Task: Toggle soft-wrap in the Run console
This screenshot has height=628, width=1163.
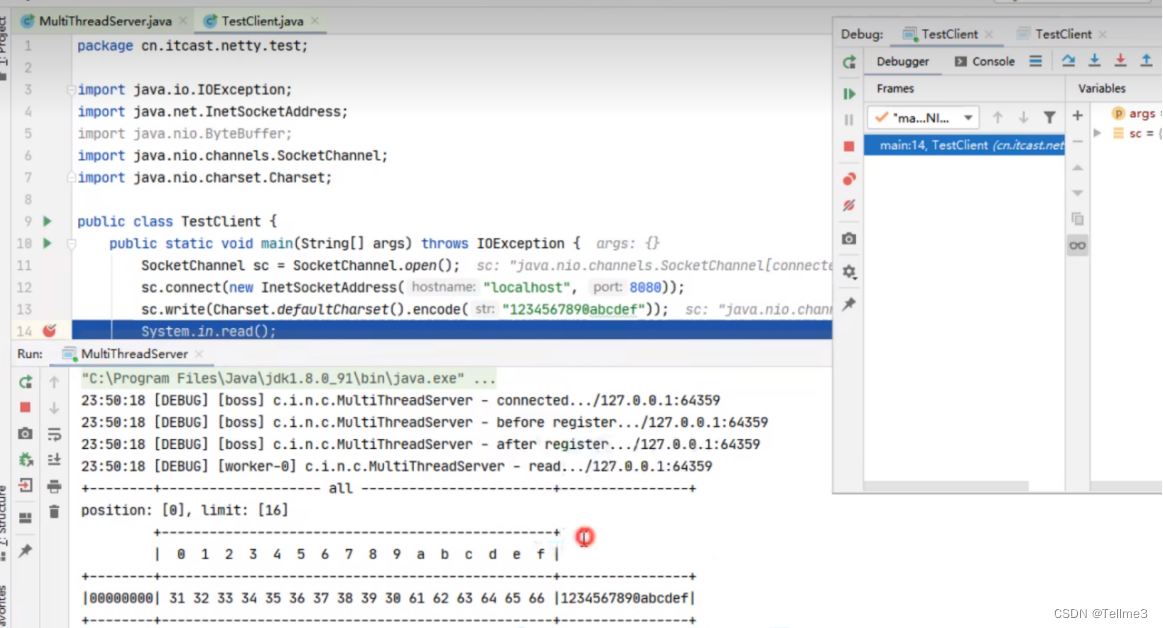Action: click(54, 434)
